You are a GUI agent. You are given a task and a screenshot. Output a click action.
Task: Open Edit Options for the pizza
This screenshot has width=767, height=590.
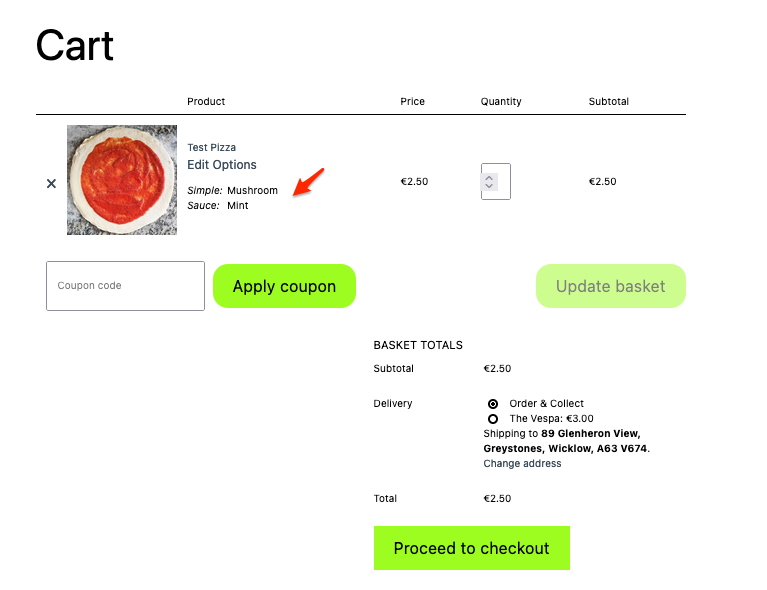pos(222,165)
